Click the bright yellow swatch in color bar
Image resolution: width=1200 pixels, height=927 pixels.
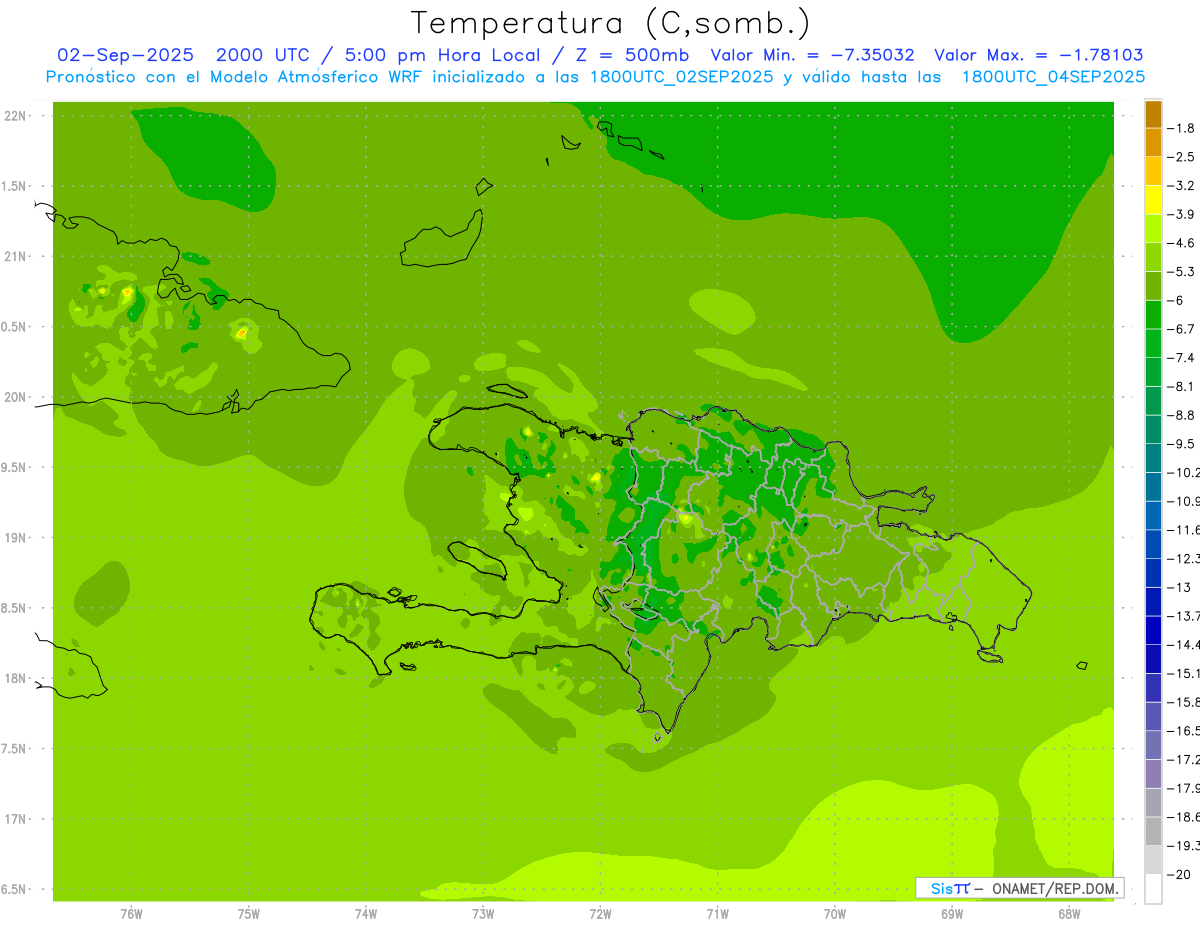pyautogui.click(x=1153, y=200)
